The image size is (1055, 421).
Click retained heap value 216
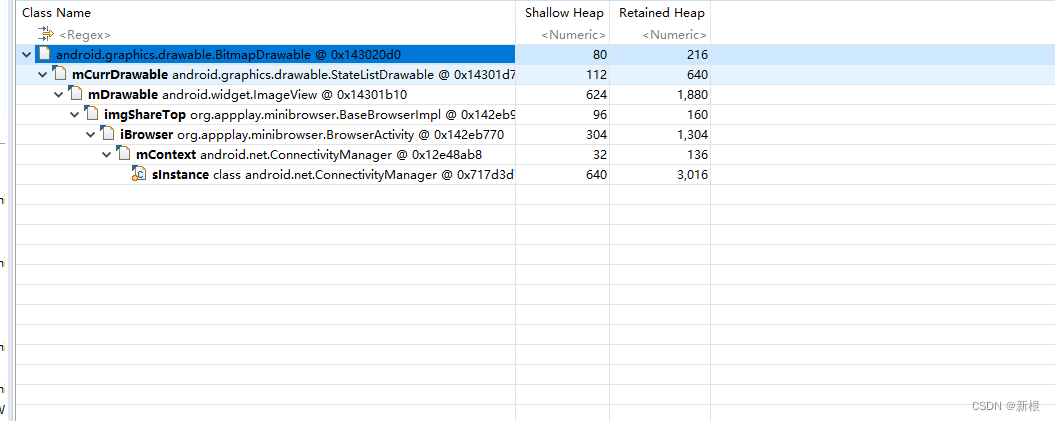[698, 54]
